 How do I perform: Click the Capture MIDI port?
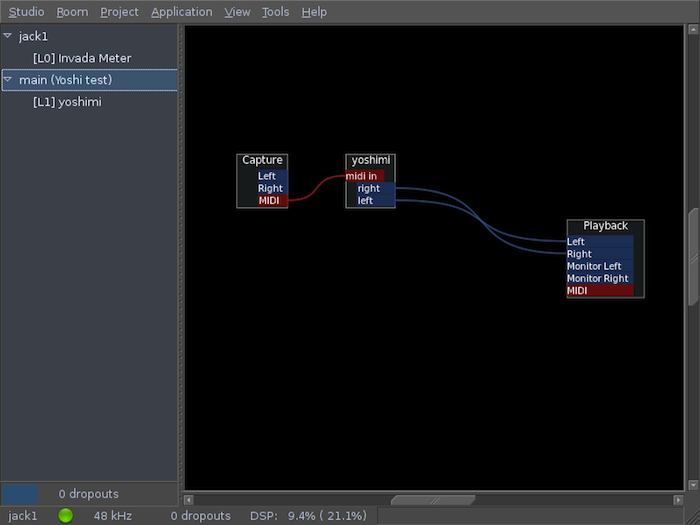click(x=269, y=201)
